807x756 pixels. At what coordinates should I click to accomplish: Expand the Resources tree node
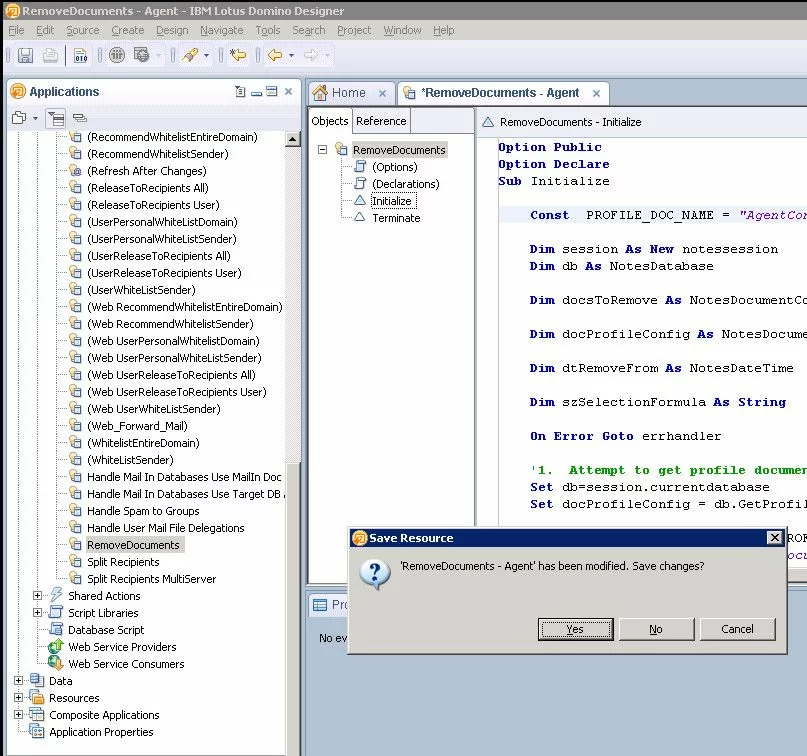pyautogui.click(x=19, y=698)
